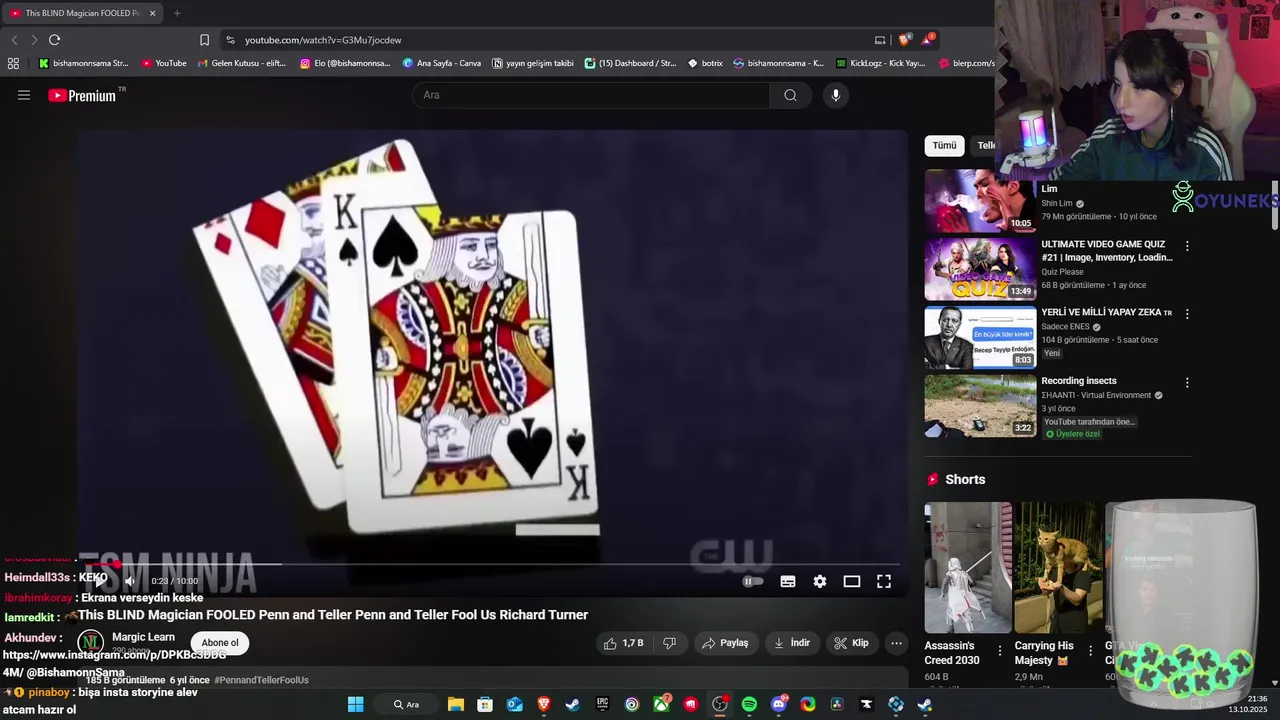Open Ana Sayfa - Canva bookmark
The width and height of the screenshot is (1280, 720).
(x=442, y=63)
